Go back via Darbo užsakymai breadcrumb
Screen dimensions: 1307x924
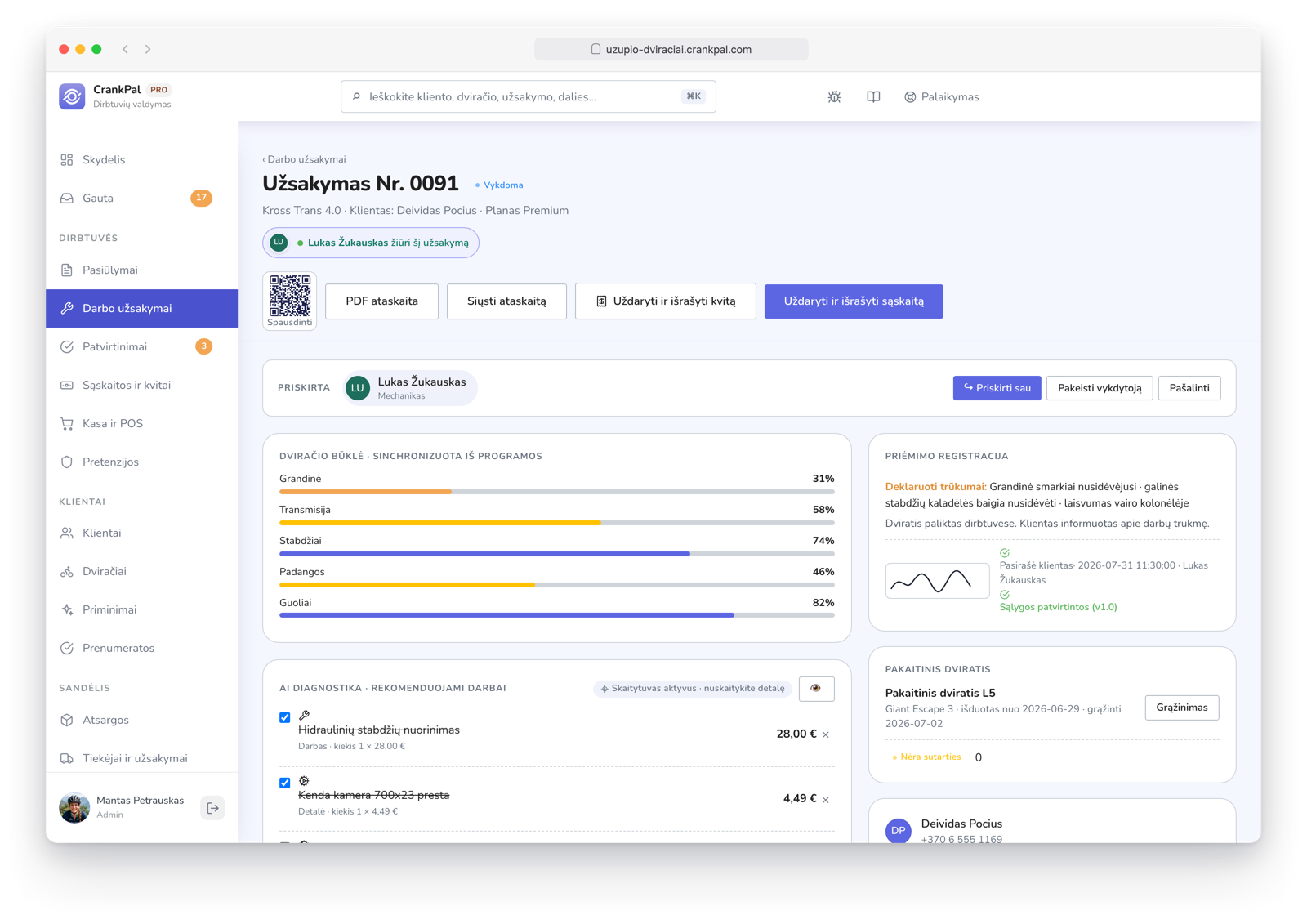coord(304,159)
